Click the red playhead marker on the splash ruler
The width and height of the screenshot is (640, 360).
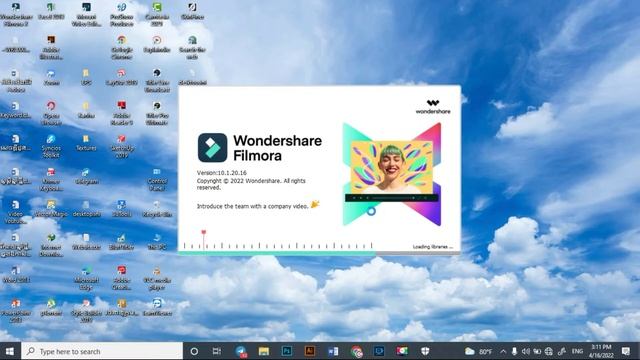pyautogui.click(x=203, y=233)
